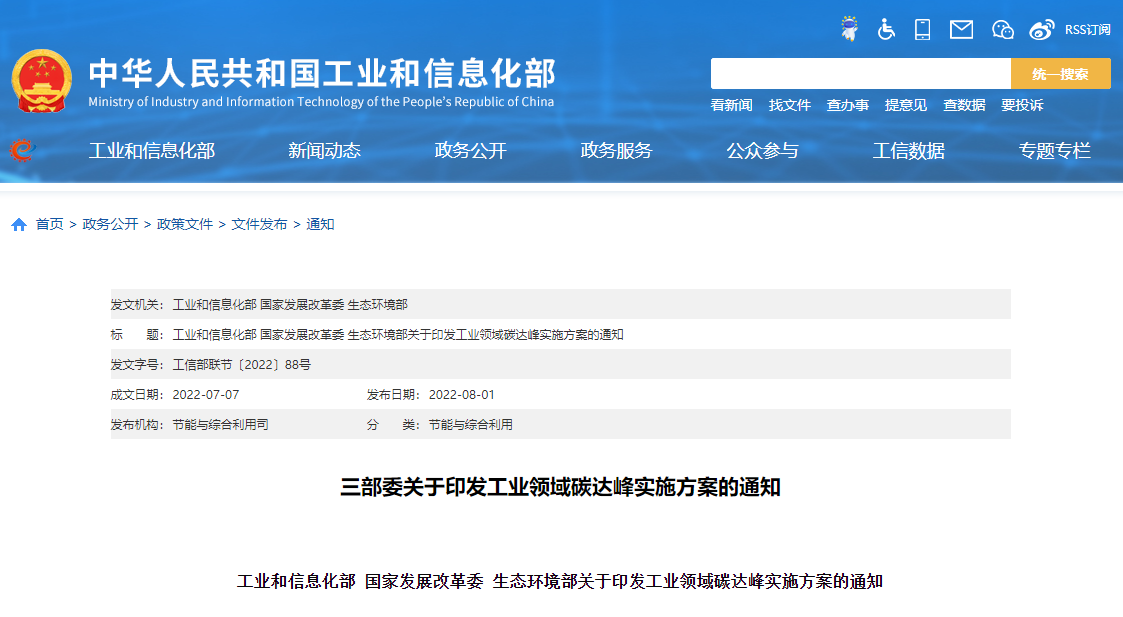Open the 提意见 quick link
The width and height of the screenshot is (1123, 617).
pos(906,105)
